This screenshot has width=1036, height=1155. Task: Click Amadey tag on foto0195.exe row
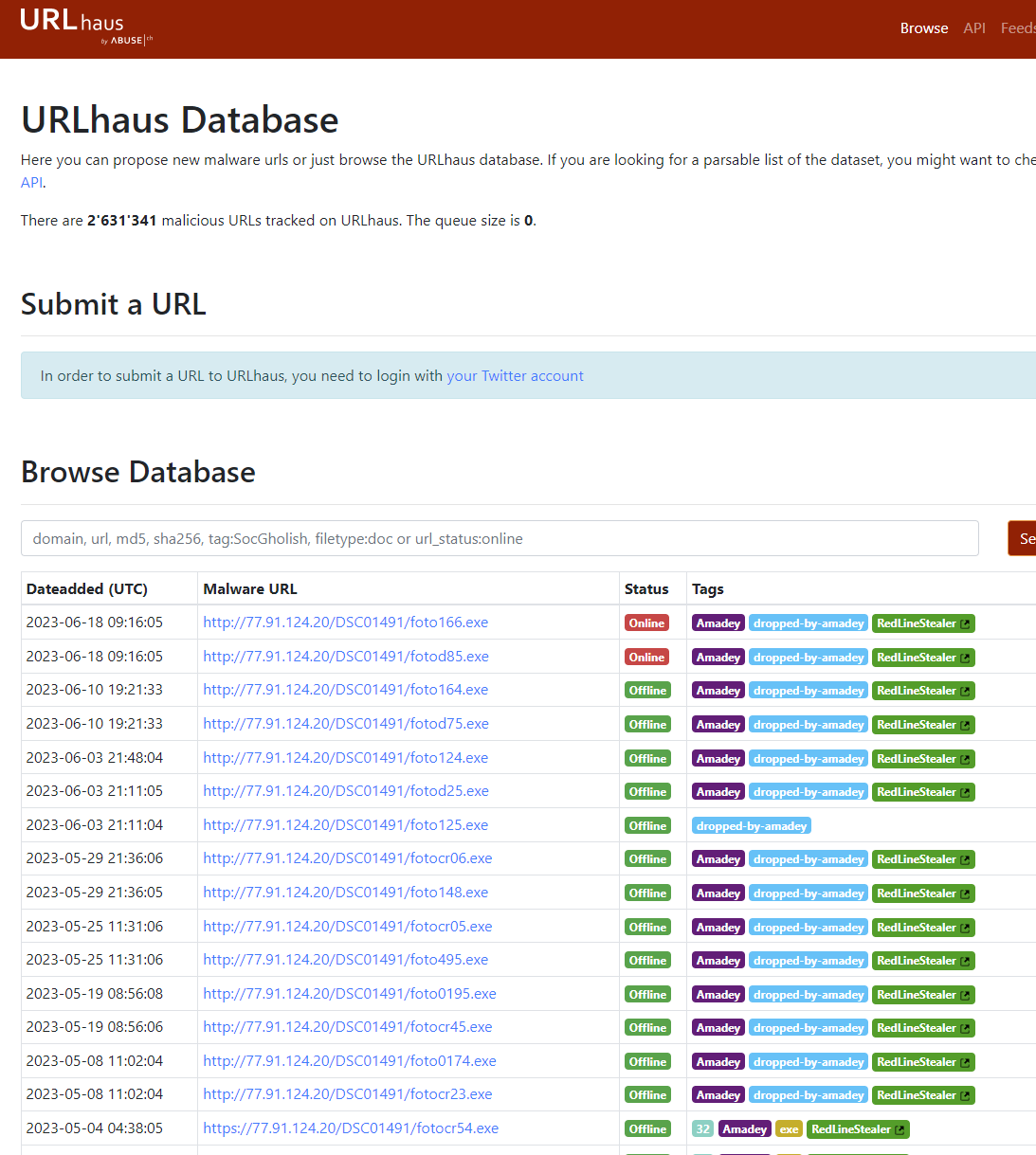click(718, 995)
